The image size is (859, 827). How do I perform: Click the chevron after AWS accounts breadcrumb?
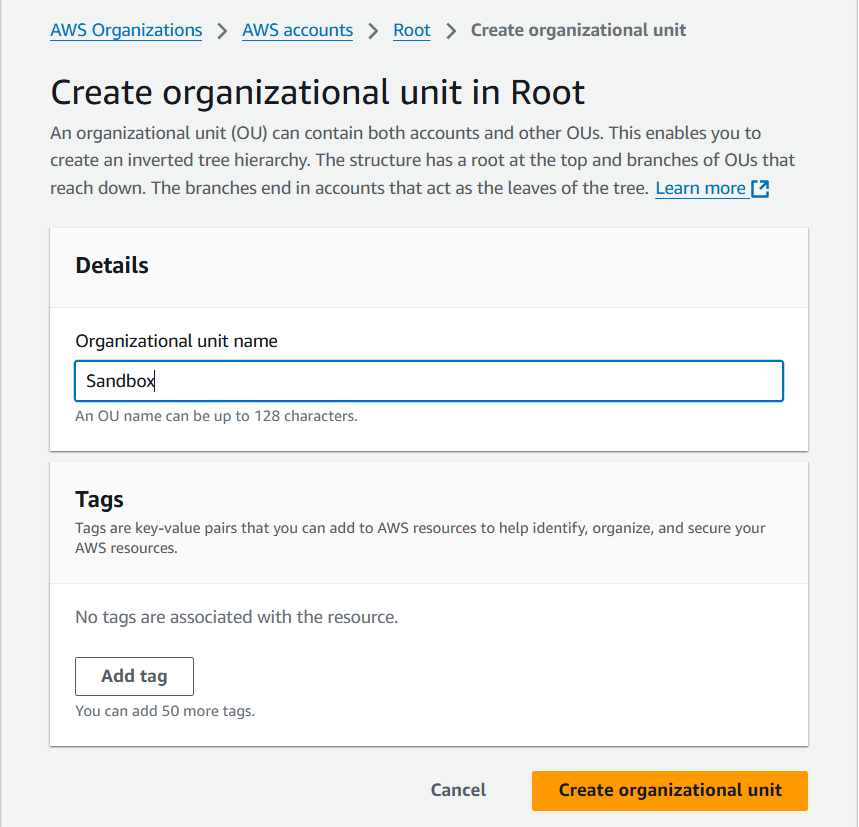pos(373,31)
